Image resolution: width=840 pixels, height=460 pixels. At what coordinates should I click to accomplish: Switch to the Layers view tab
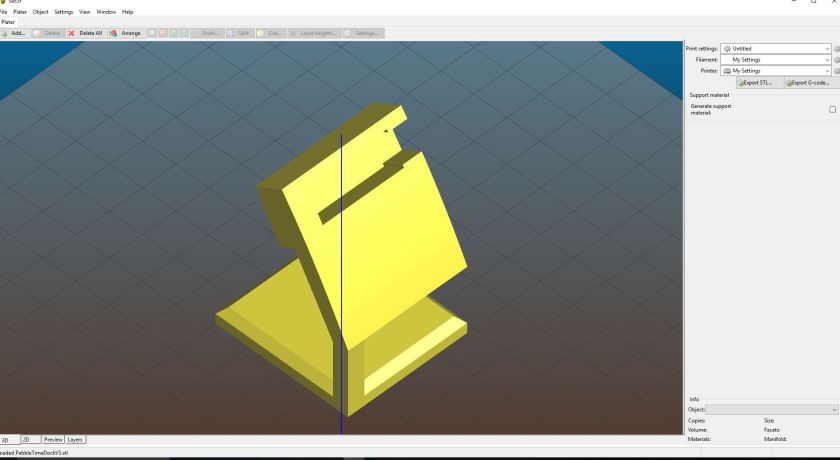coord(75,439)
